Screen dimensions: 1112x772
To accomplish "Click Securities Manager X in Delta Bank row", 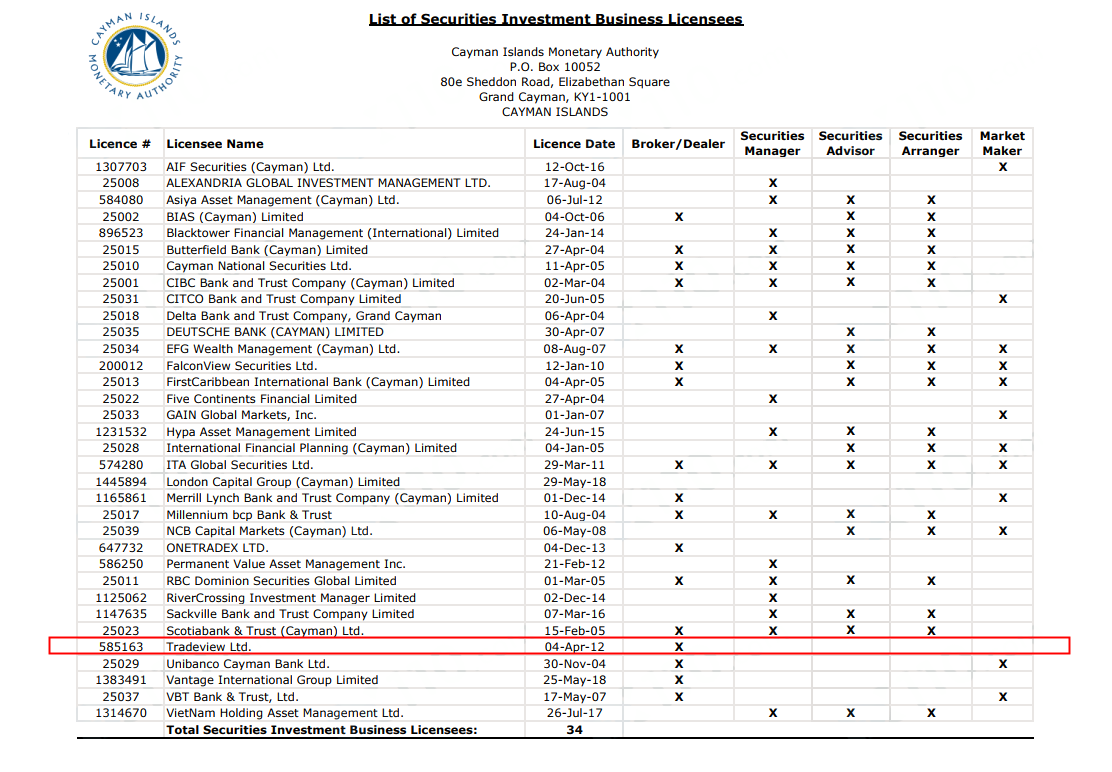I will coord(773,316).
